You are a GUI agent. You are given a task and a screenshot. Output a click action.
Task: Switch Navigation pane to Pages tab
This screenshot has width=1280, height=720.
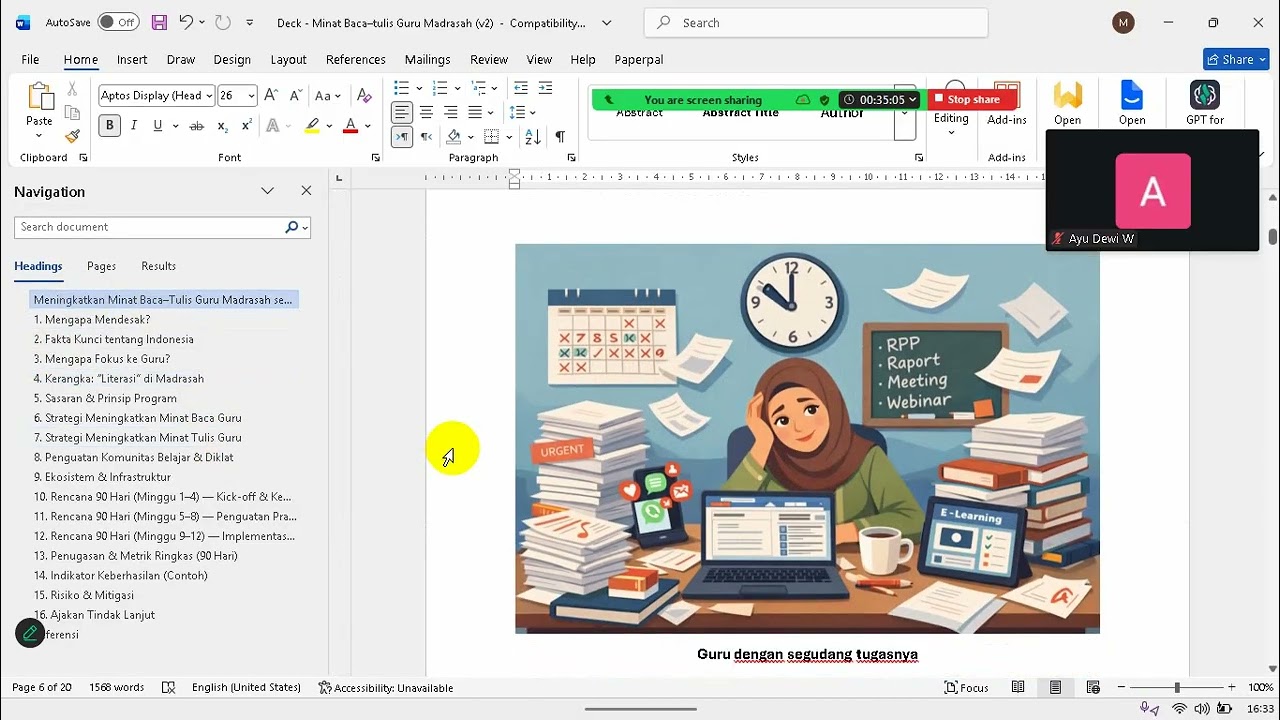101,266
